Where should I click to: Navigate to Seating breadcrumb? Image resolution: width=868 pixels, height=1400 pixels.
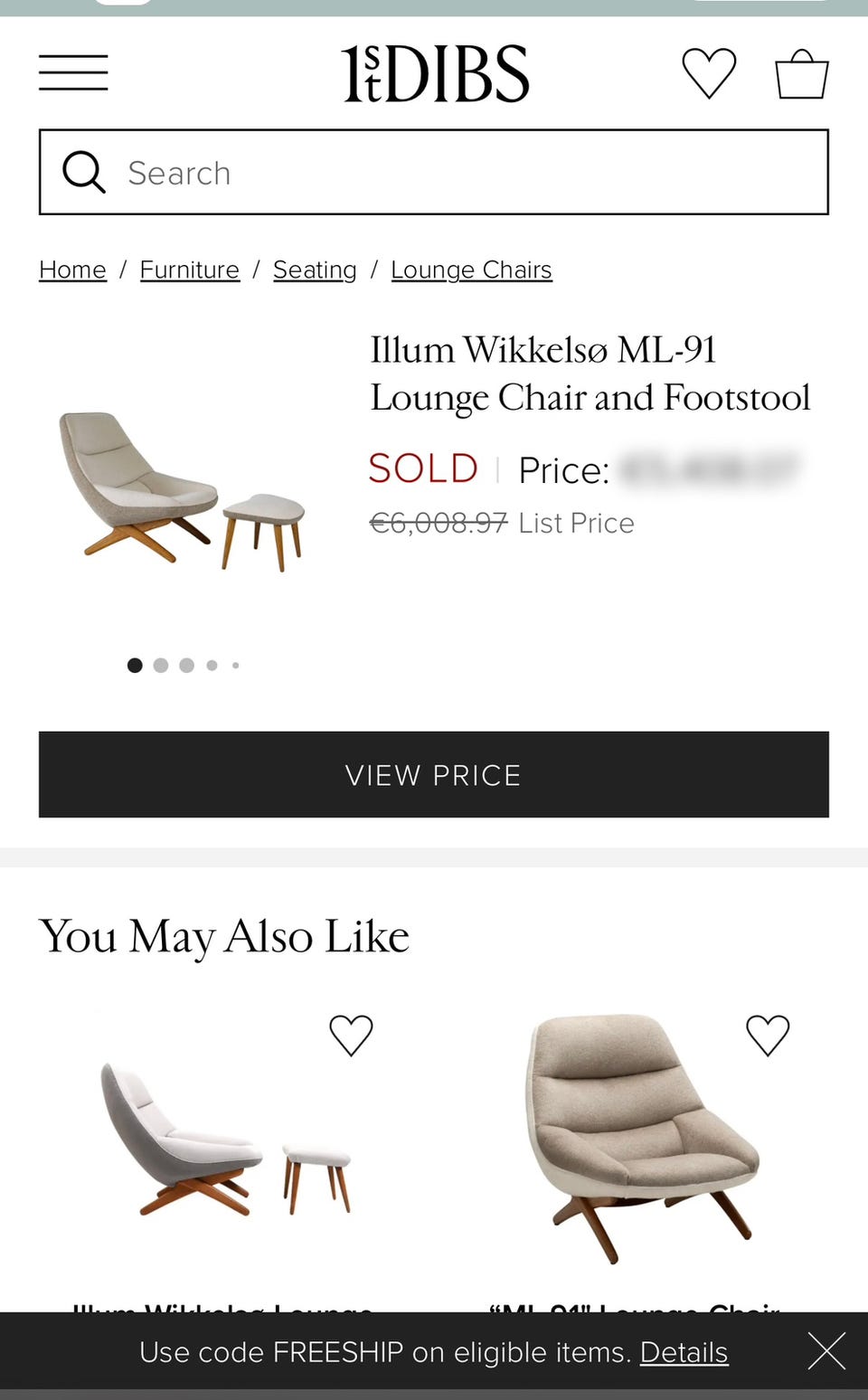click(x=315, y=270)
